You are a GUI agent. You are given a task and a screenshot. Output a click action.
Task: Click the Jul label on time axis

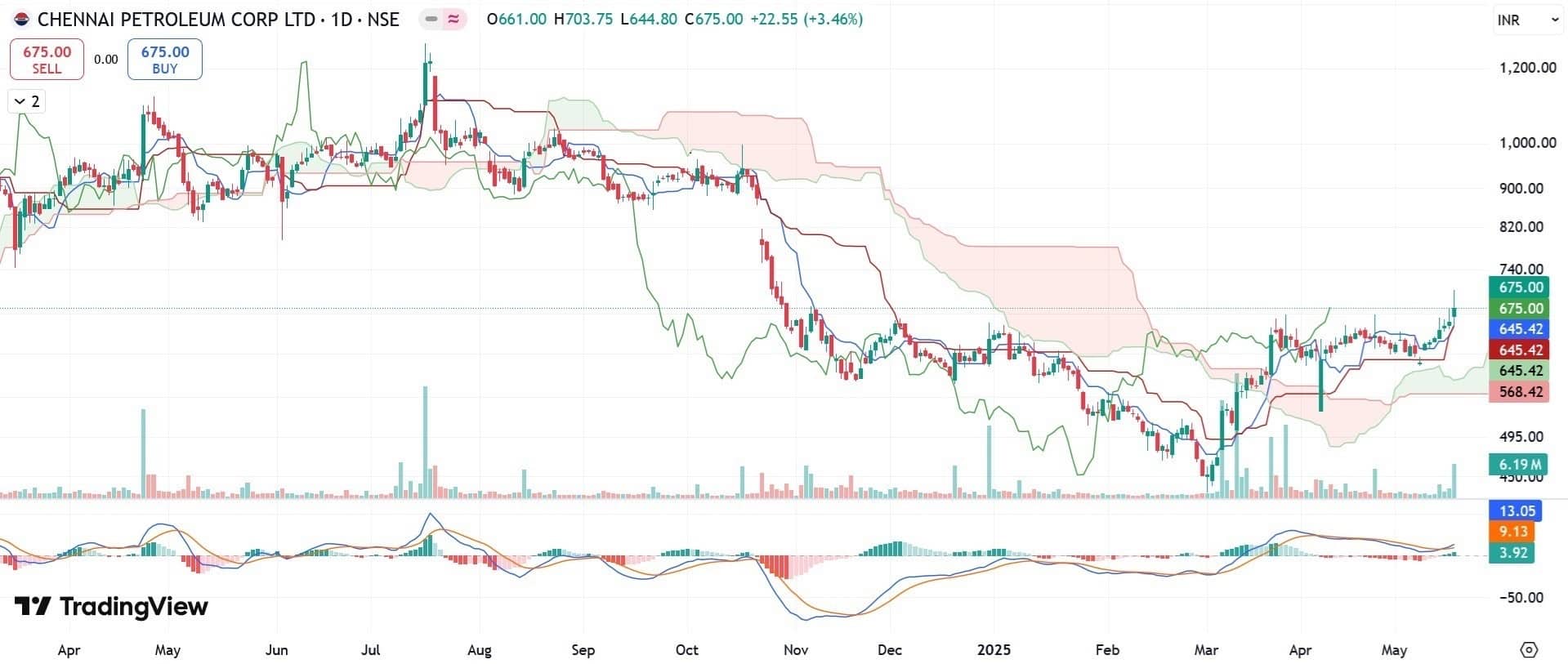372,650
